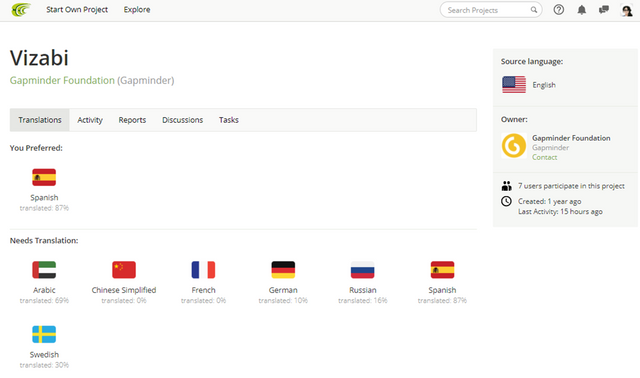Viewport: 640px width, 378px height.
Task: Open the notifications bell icon
Action: click(582, 10)
